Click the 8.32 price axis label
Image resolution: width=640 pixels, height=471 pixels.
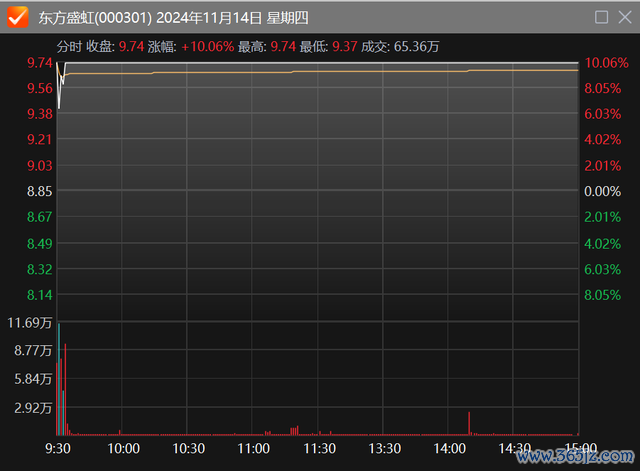(x=40, y=269)
